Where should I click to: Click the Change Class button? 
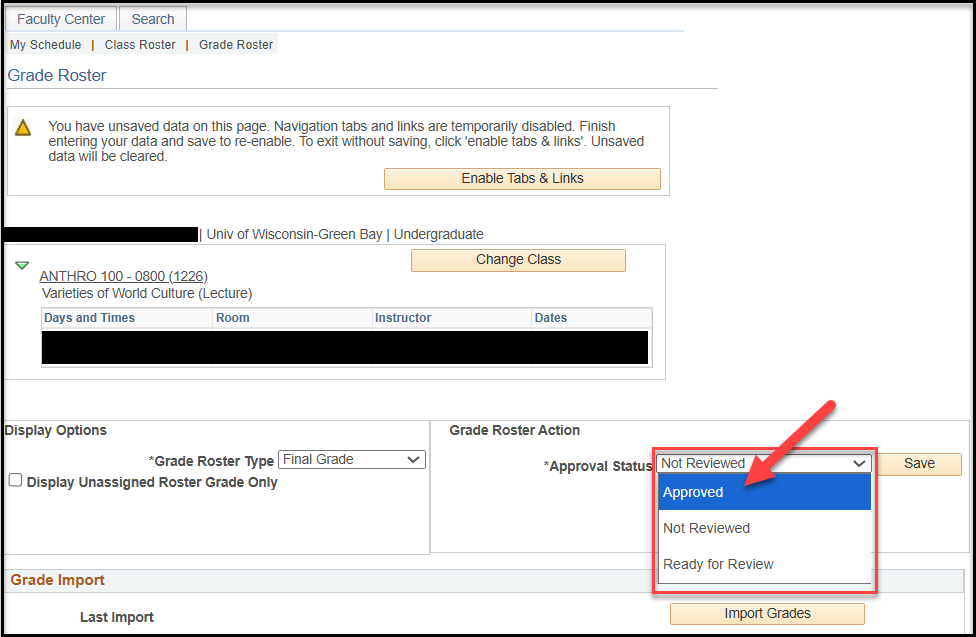[x=518, y=260]
